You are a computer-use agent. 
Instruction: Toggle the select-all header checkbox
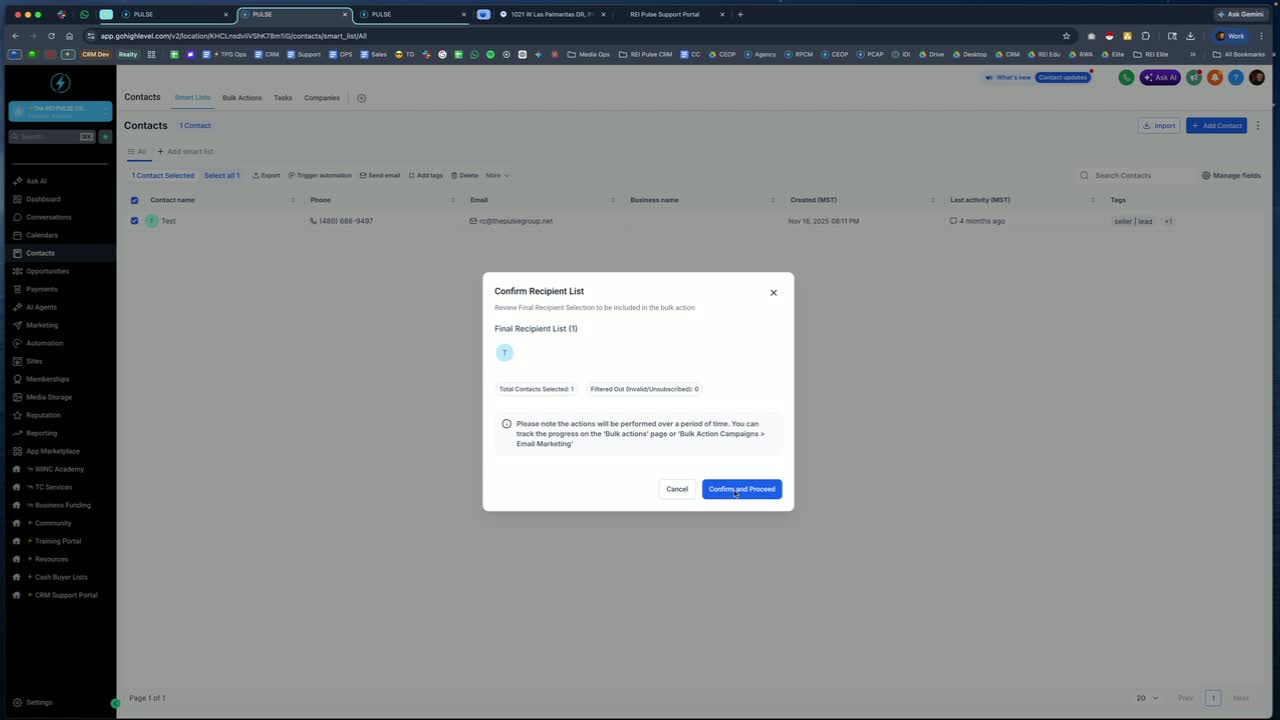pyautogui.click(x=135, y=200)
